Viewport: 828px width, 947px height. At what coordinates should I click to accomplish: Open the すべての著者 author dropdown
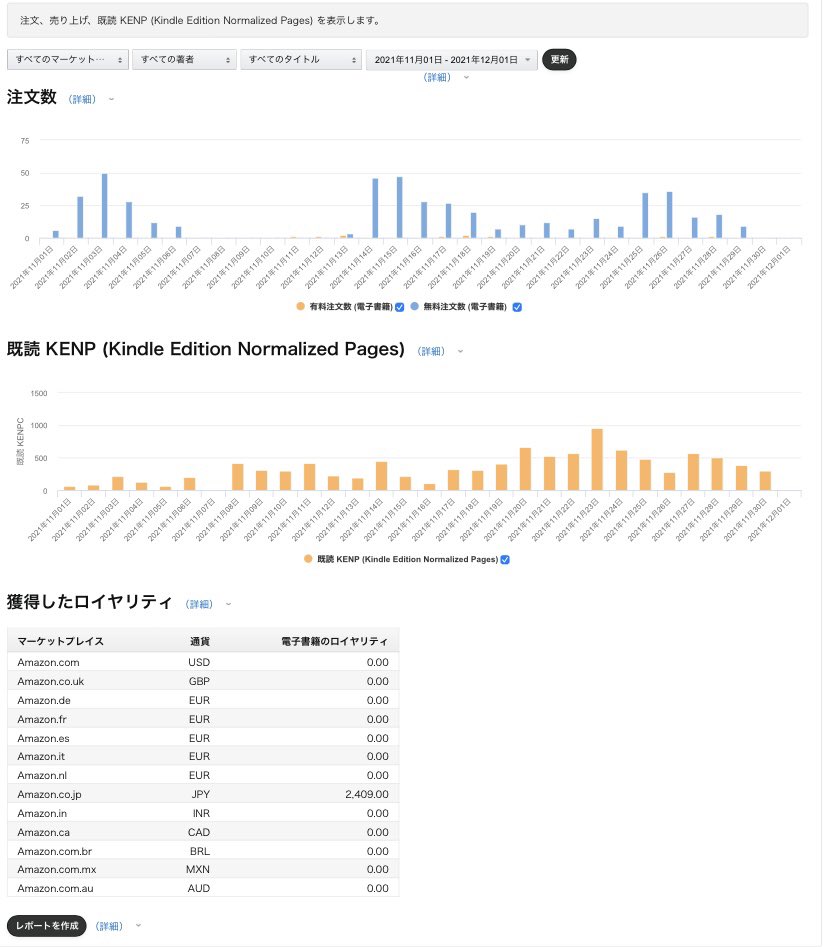184,59
